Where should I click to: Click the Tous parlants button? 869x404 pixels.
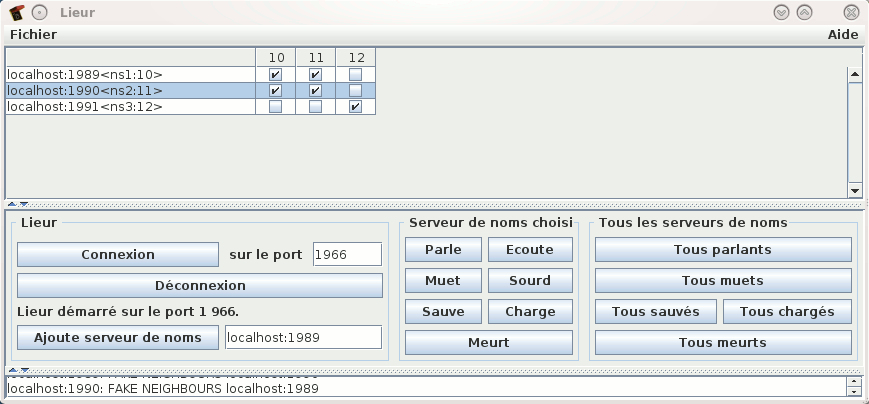723,249
